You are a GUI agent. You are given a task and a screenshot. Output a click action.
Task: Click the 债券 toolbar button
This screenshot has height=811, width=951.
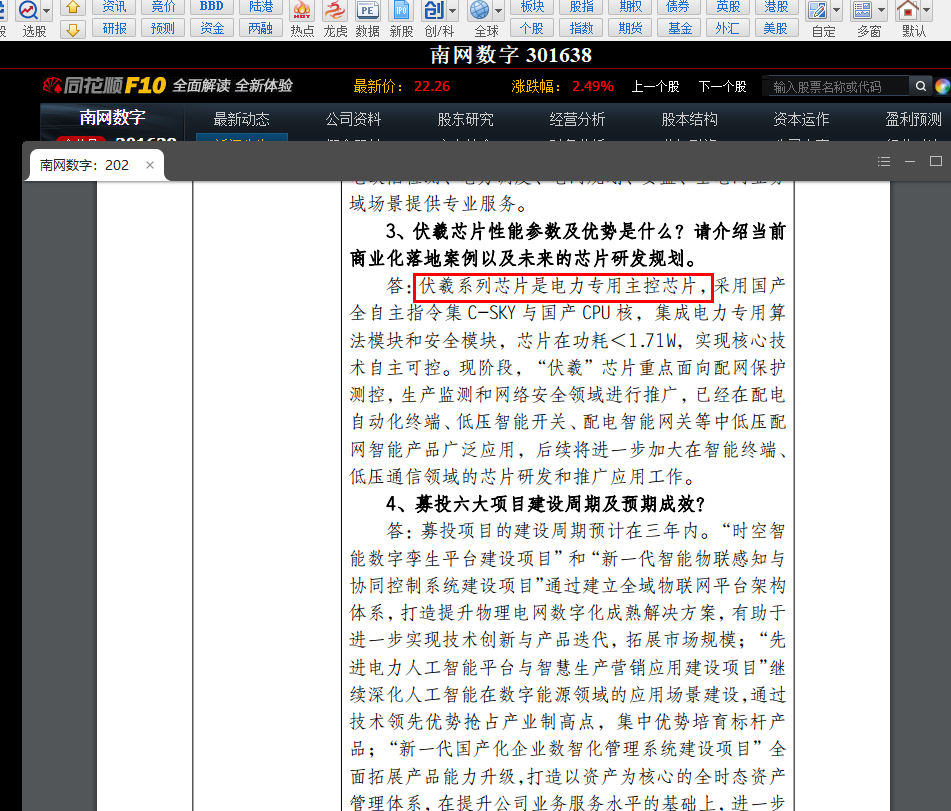coord(679,7)
